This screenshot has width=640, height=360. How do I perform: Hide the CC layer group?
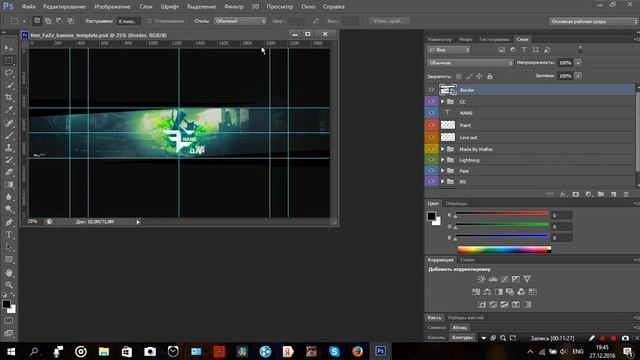click(431, 101)
